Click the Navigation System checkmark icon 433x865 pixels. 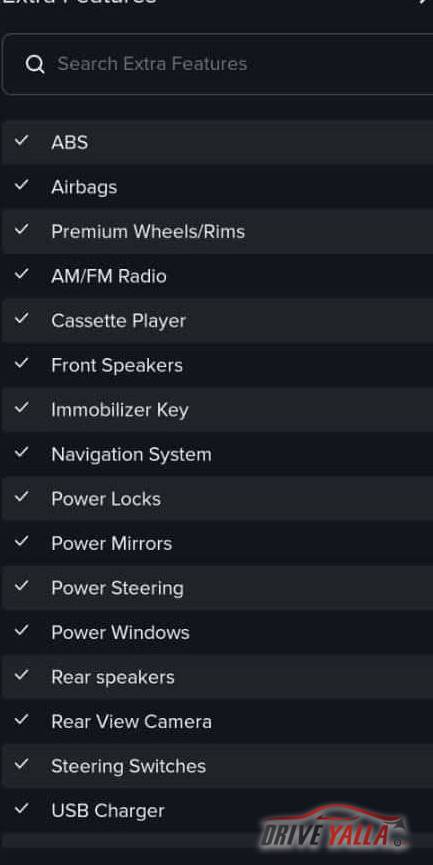click(21, 452)
